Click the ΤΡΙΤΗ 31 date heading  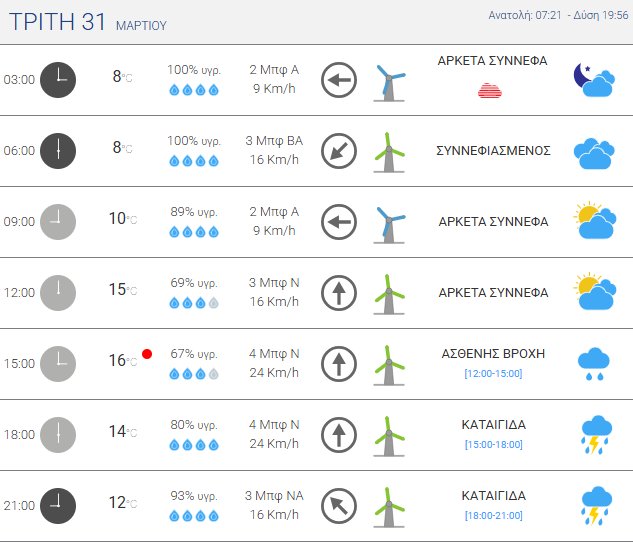tap(56, 20)
